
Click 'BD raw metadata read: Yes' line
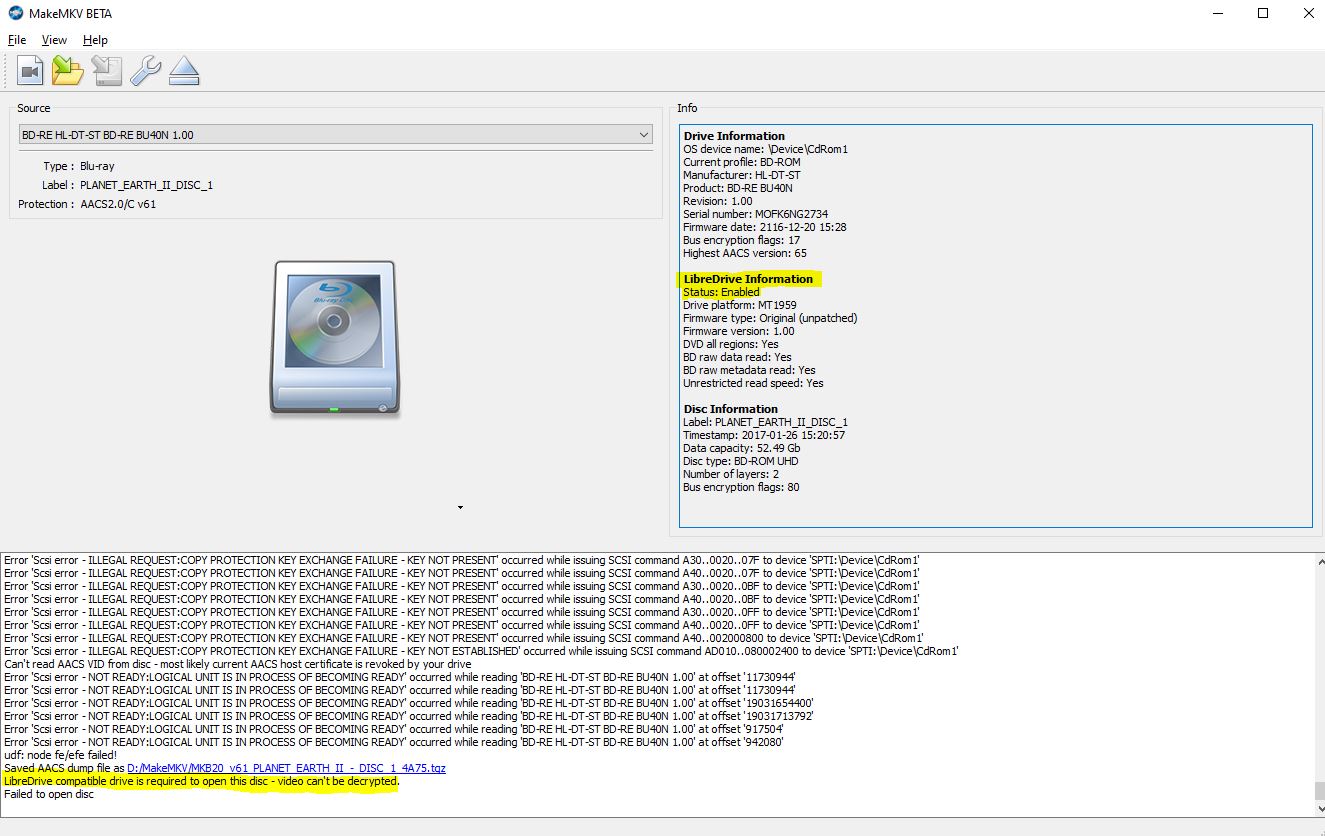coord(749,370)
